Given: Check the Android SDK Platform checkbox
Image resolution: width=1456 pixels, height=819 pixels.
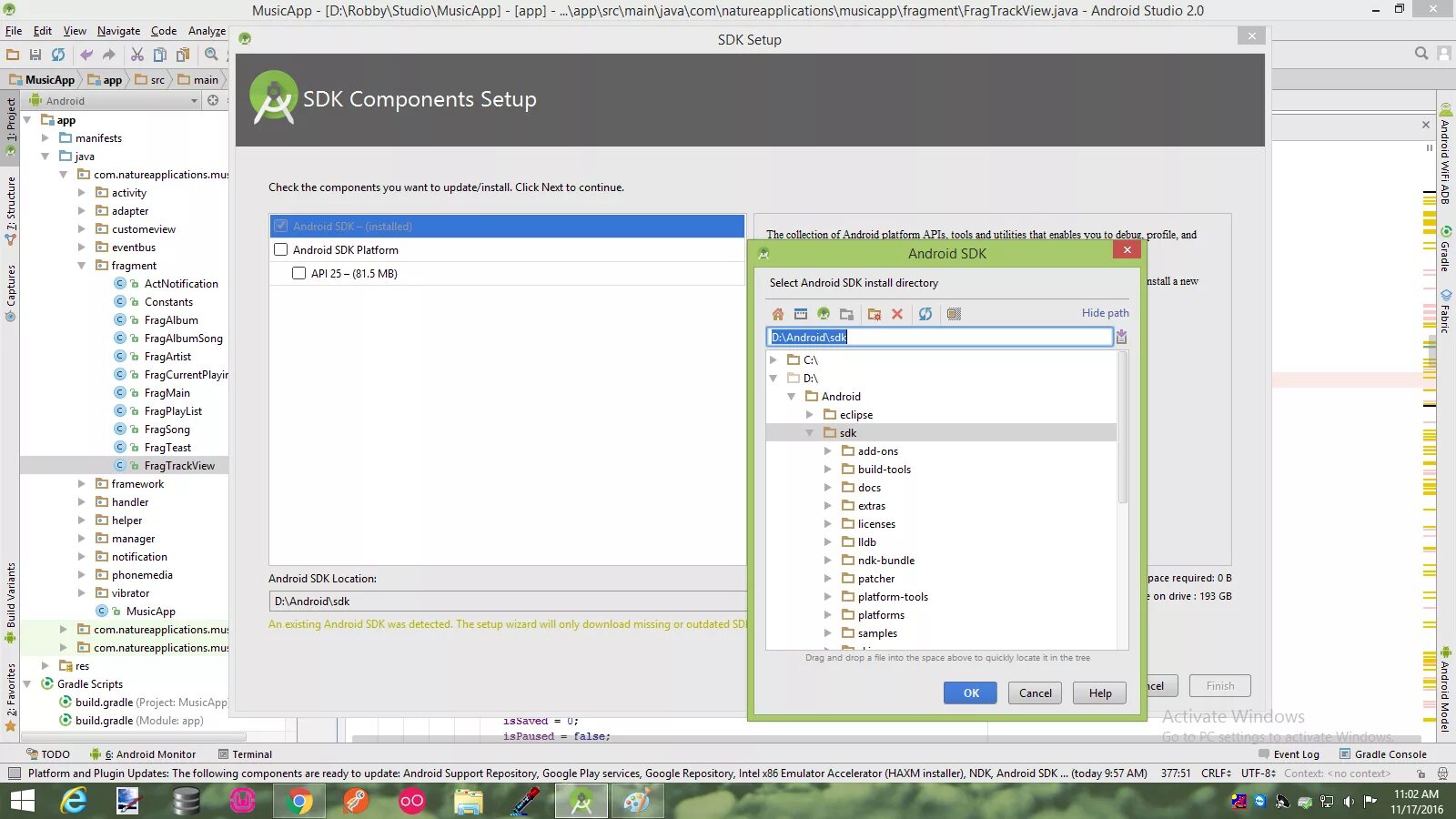Looking at the screenshot, I should 280,249.
